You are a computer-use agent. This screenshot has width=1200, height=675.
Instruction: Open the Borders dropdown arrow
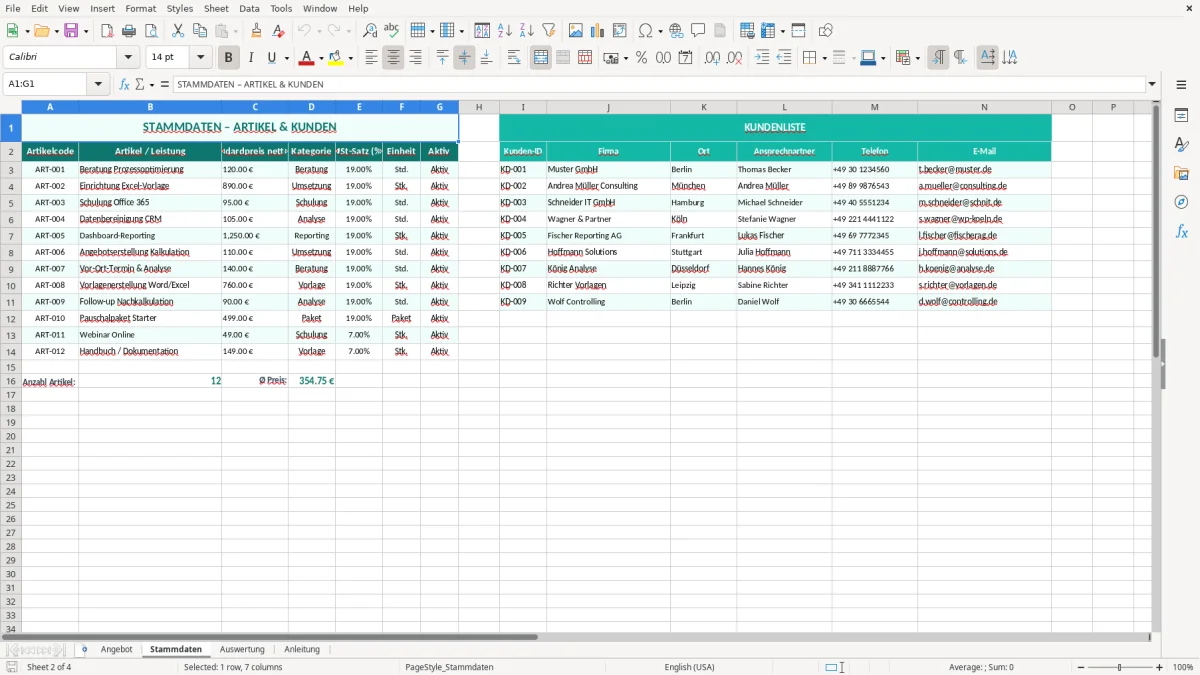click(x=824, y=58)
